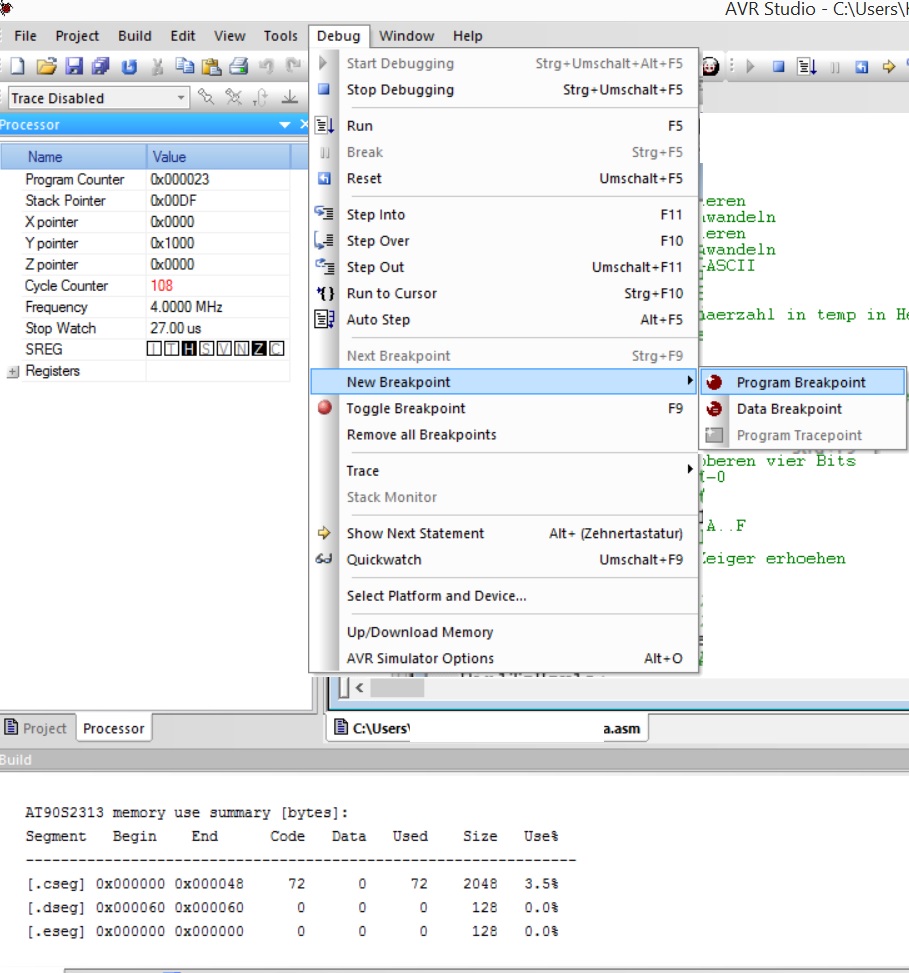Switch to the Project tab
The width and height of the screenshot is (909, 973).
tap(37, 727)
